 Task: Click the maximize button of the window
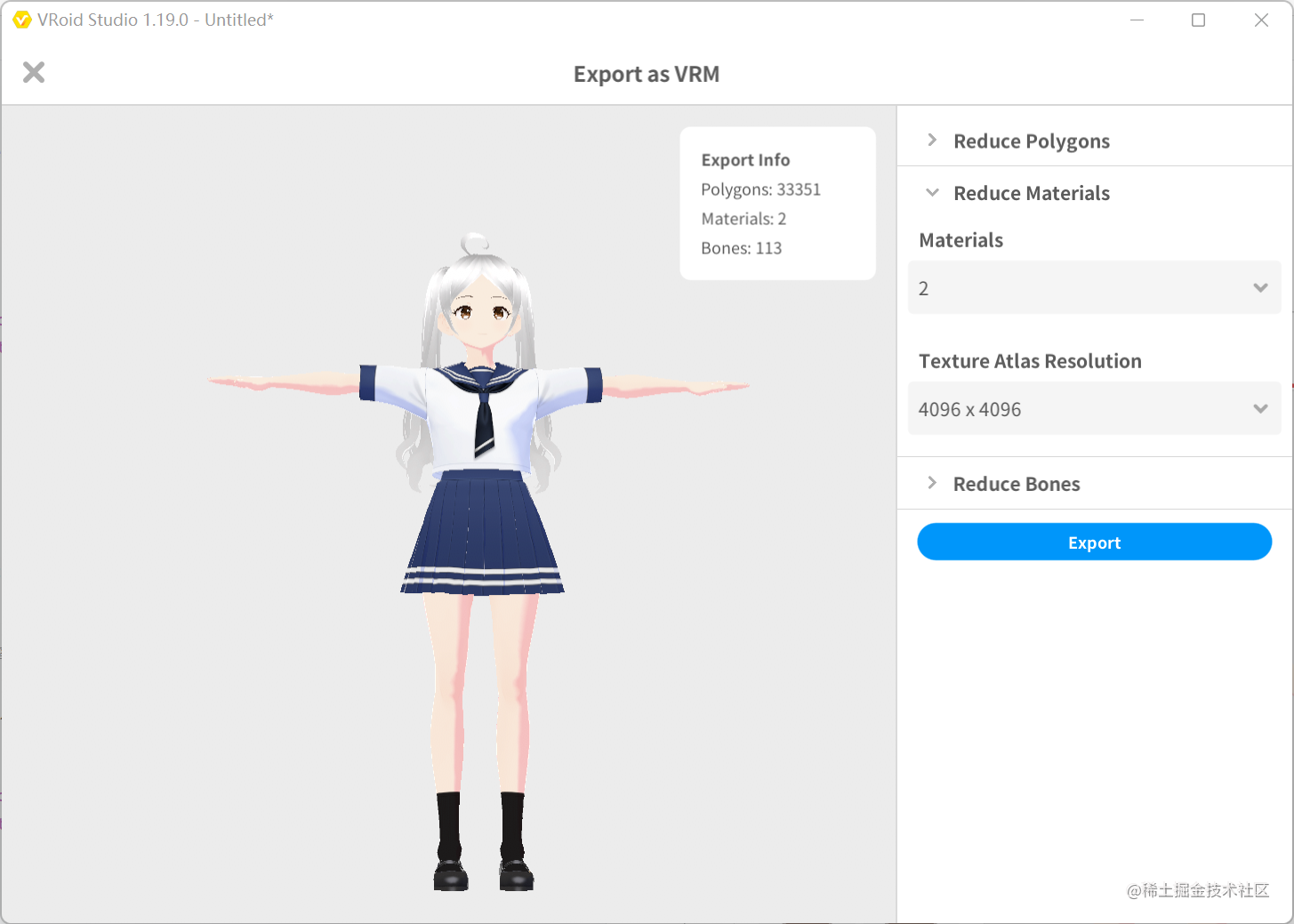1198,20
